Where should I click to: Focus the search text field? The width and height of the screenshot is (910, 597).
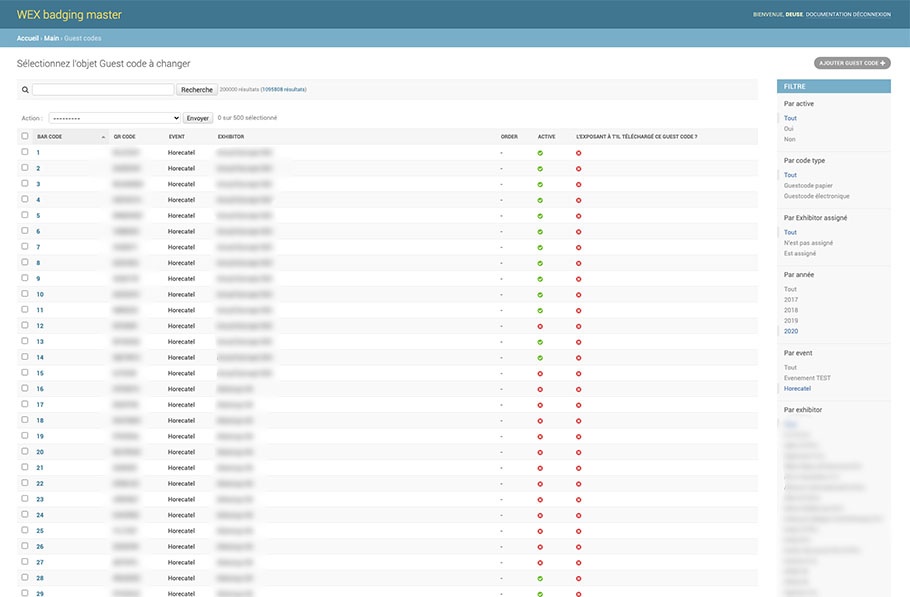coord(103,90)
